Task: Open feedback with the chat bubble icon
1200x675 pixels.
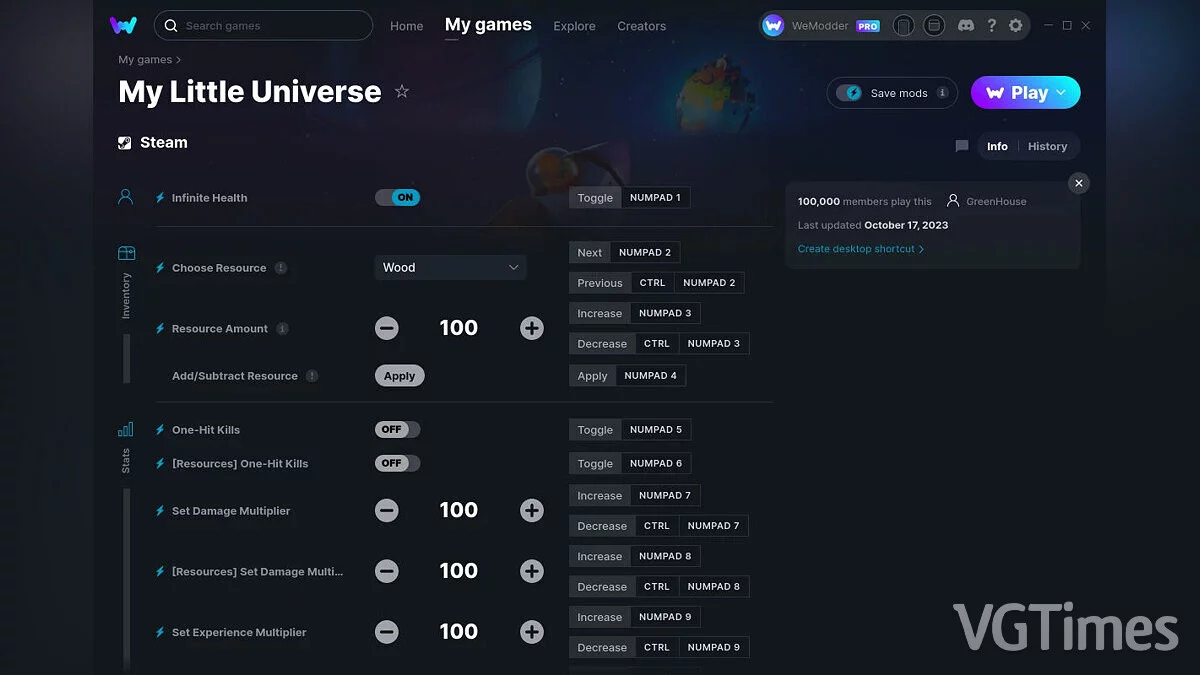Action: (x=961, y=146)
